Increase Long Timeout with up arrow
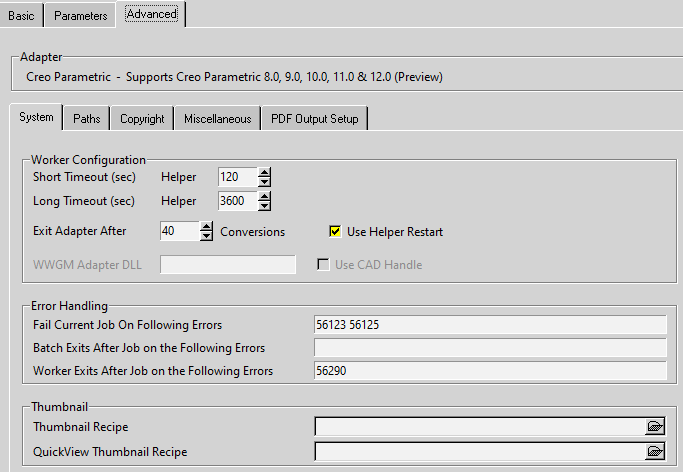The width and height of the screenshot is (683, 472). coord(264,196)
